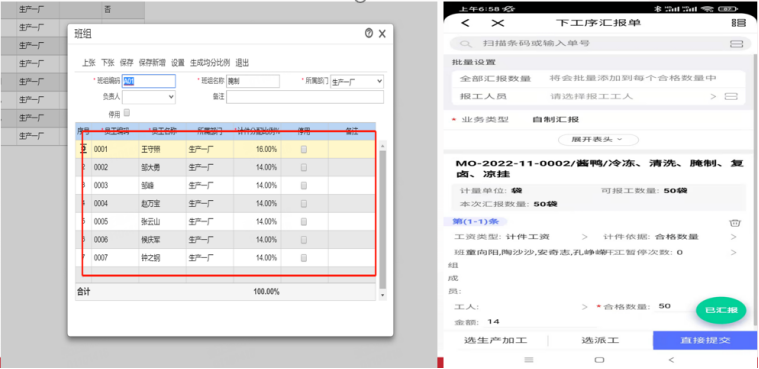
Task: Check 停用 box for employee 0006
Action: click(x=304, y=240)
